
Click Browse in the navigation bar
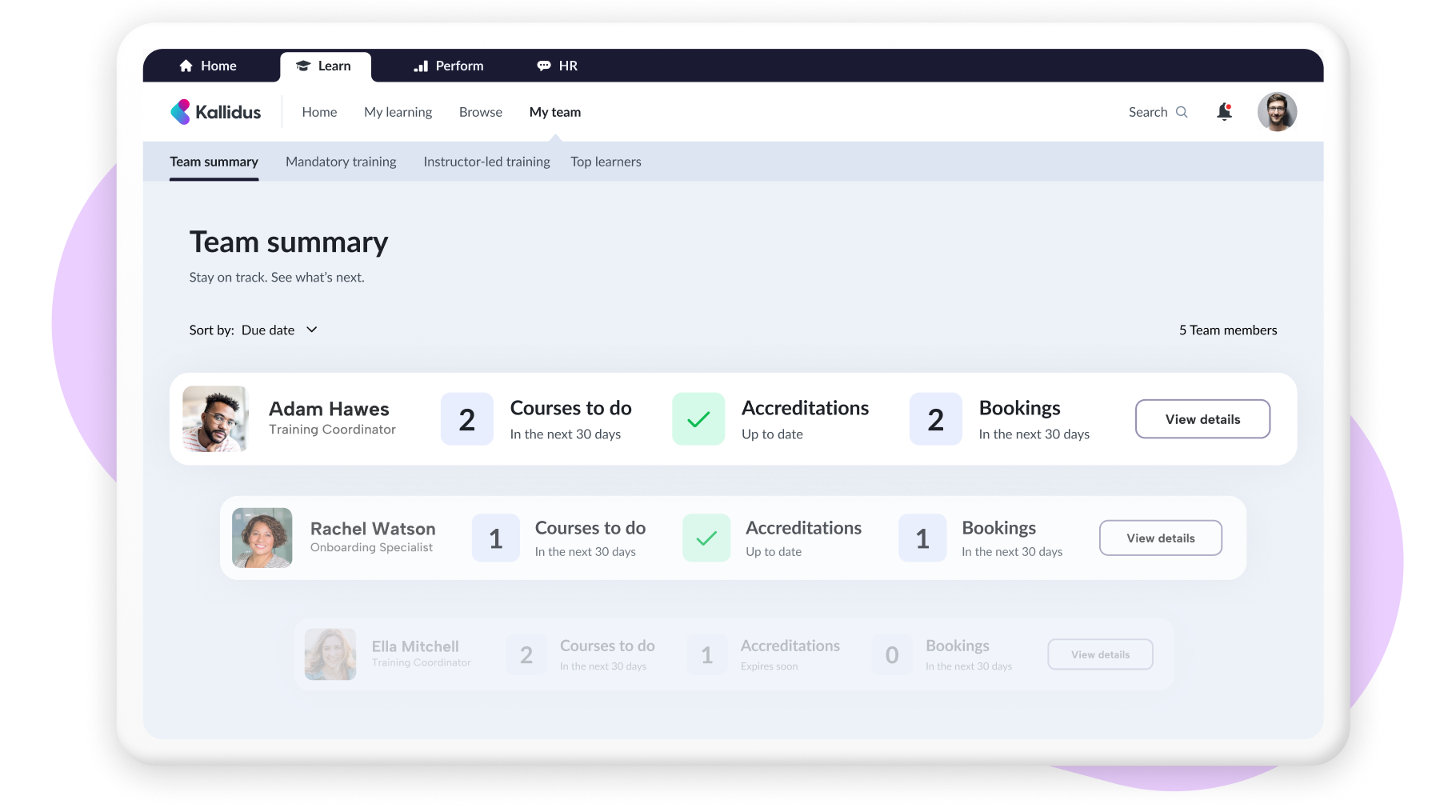(x=481, y=112)
